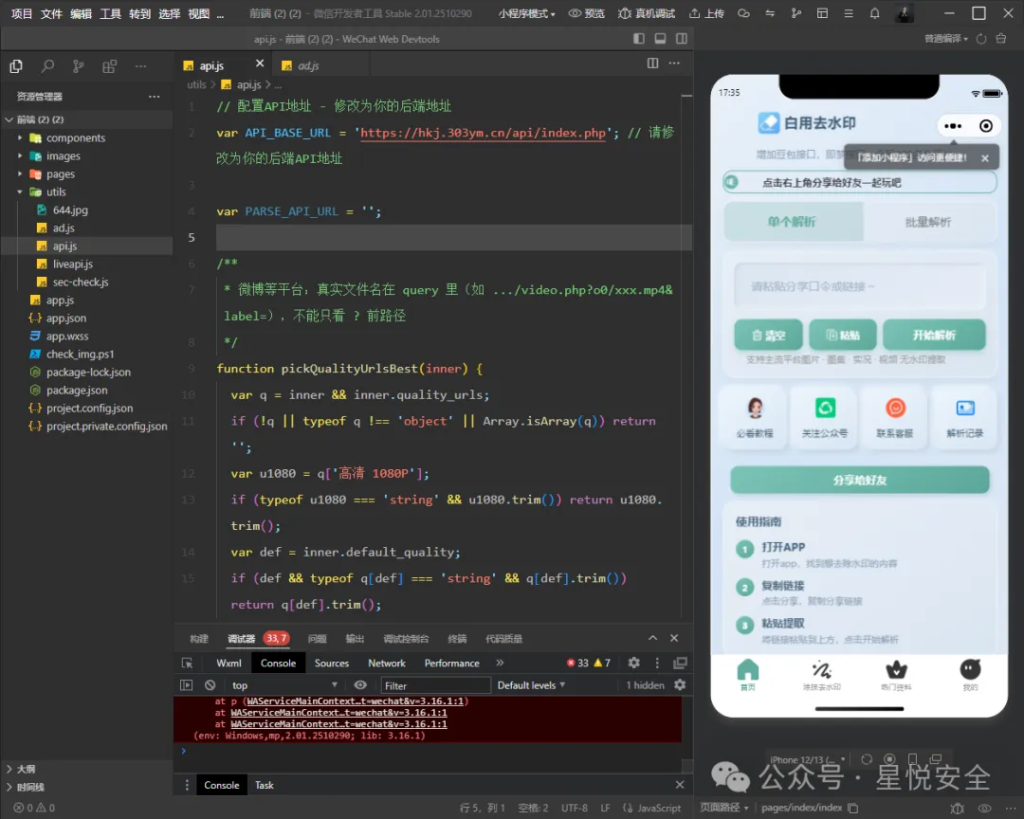Toggle the right side panel layout icon

pos(682,39)
